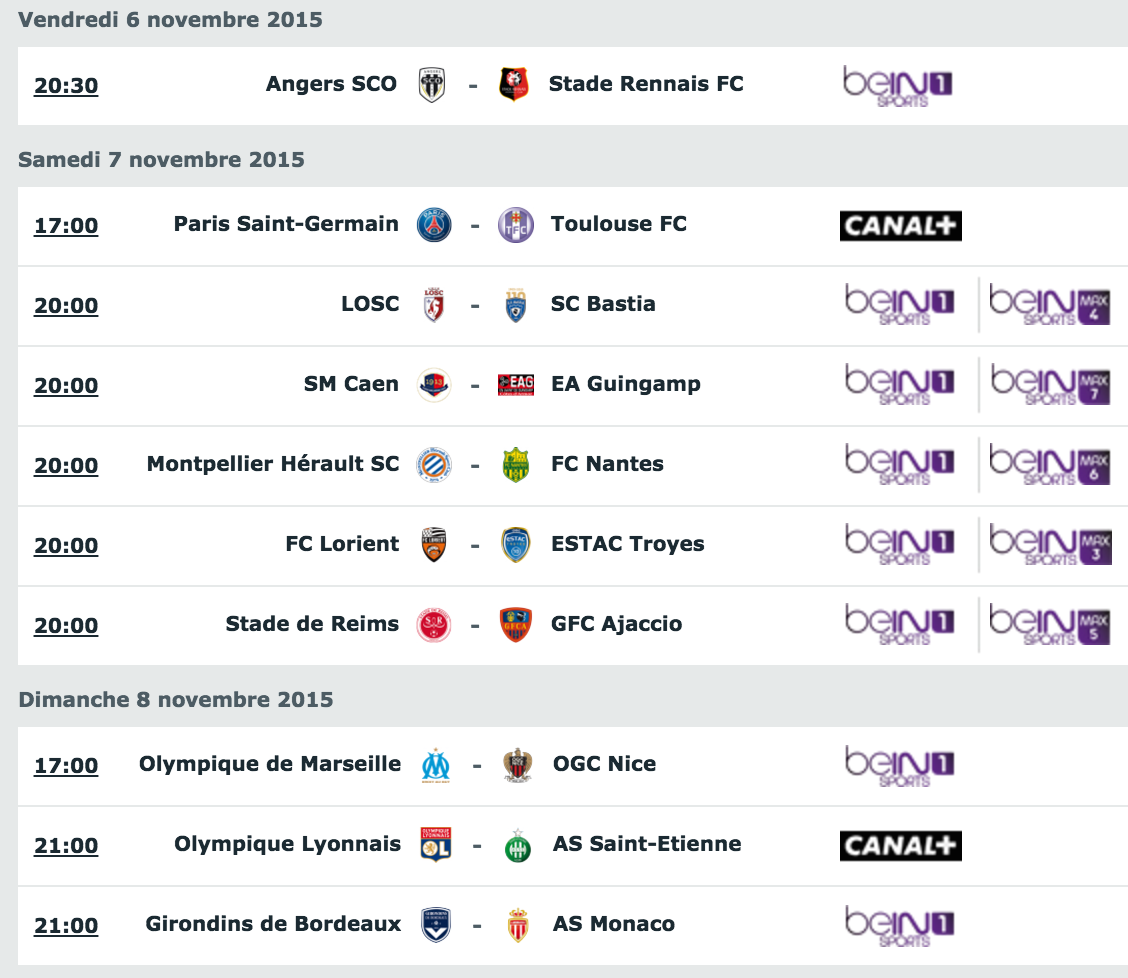Select the Paris Saint-Germain logo
Screen dimensions: 1128x978
pos(434,225)
